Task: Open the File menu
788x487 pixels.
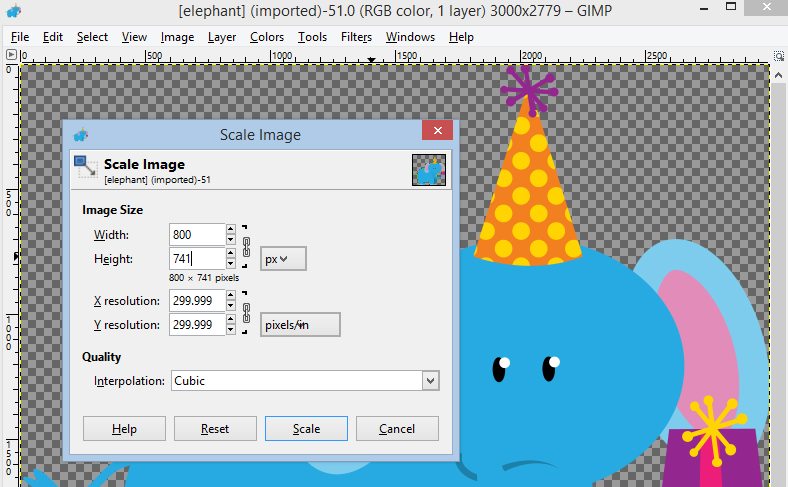Action: click(x=20, y=37)
